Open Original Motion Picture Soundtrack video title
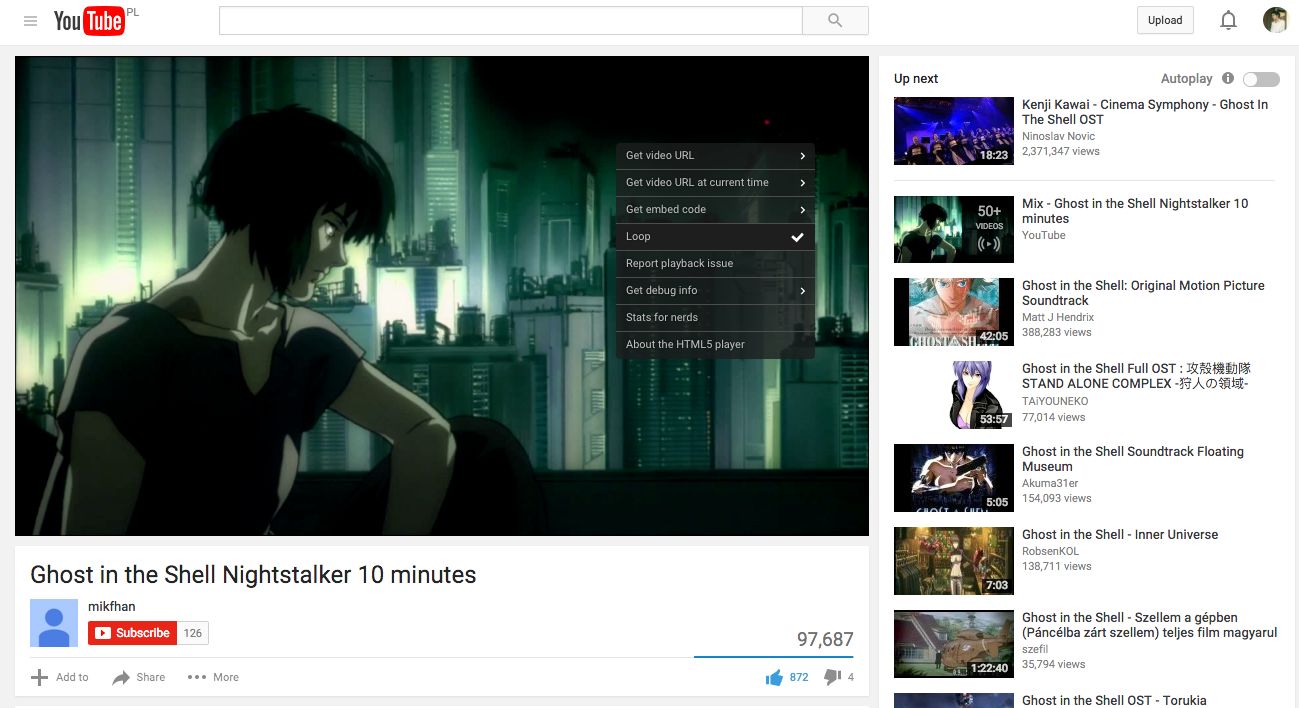Viewport: 1299px width, 708px height. (x=1143, y=293)
